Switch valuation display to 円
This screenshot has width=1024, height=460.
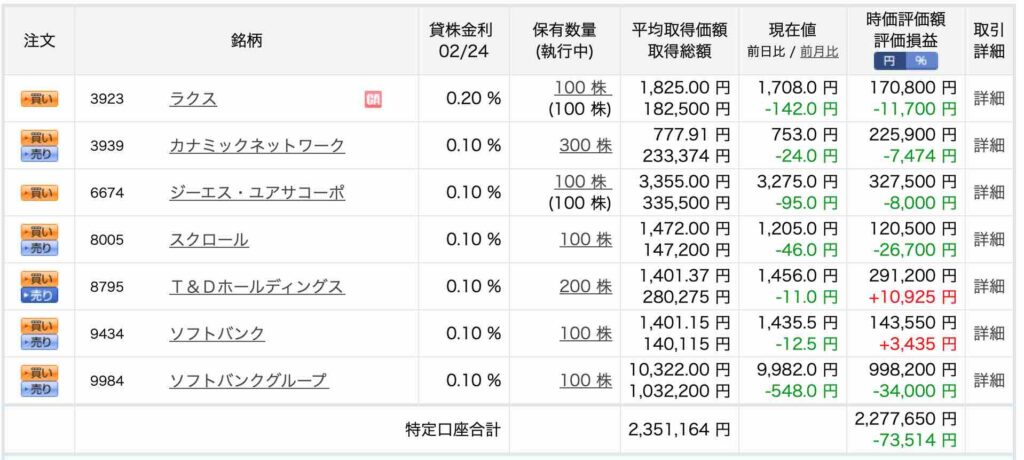[x=889, y=61]
